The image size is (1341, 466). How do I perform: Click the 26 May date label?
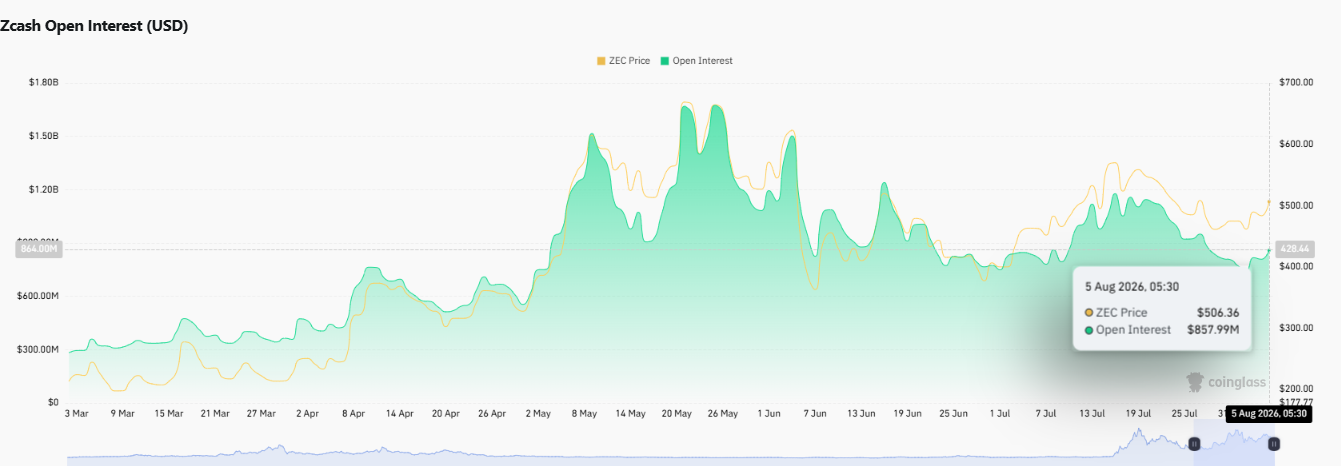click(x=722, y=413)
